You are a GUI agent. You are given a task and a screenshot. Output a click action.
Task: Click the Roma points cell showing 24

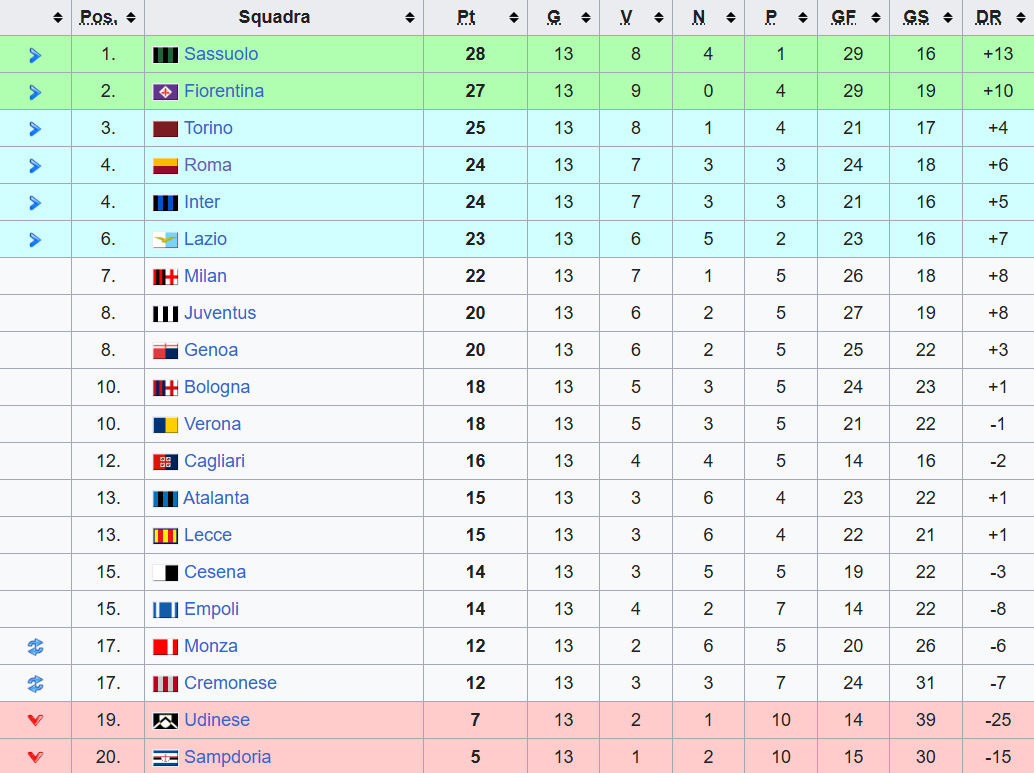point(475,165)
